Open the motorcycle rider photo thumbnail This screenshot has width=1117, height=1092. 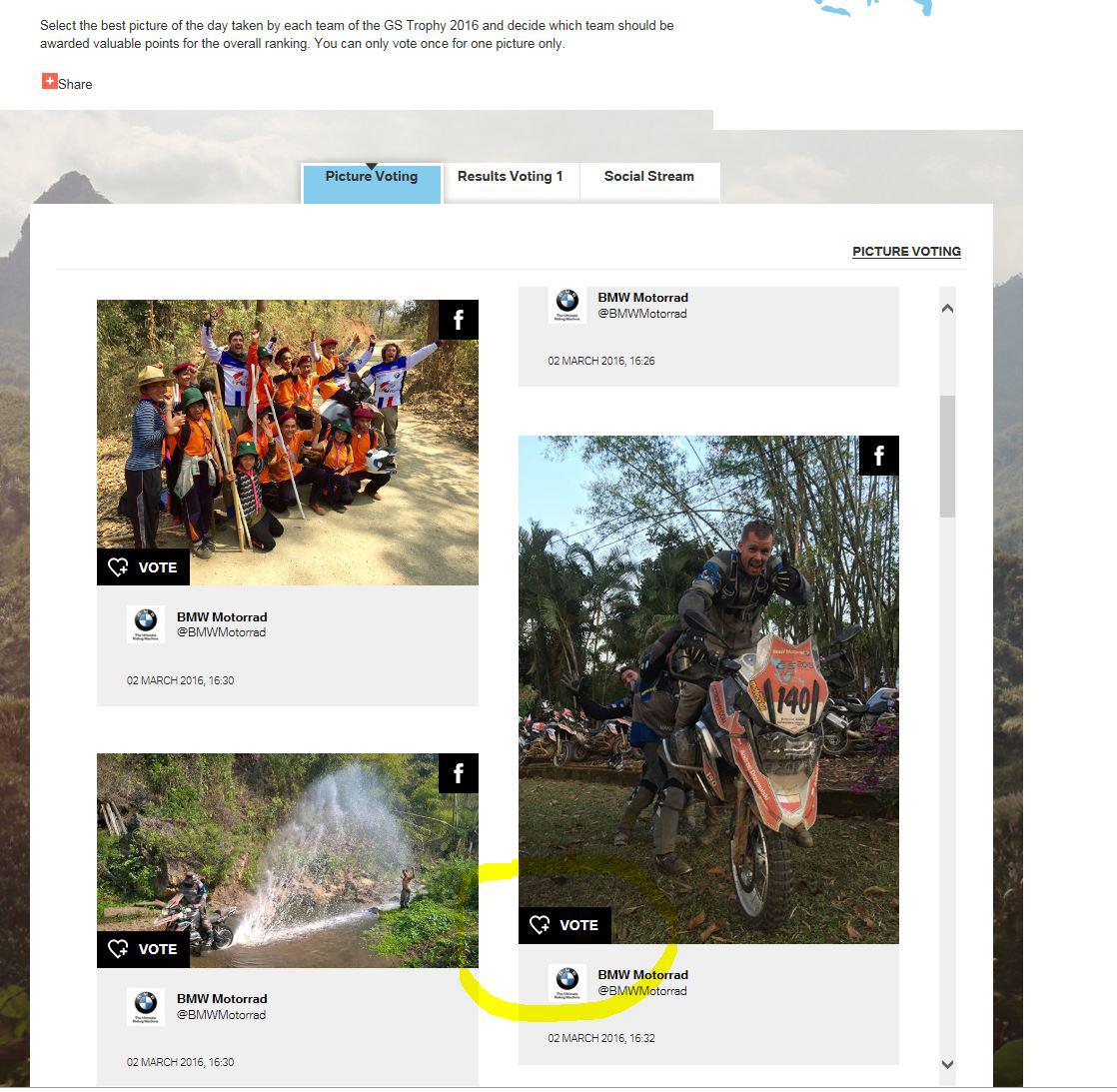708,691
